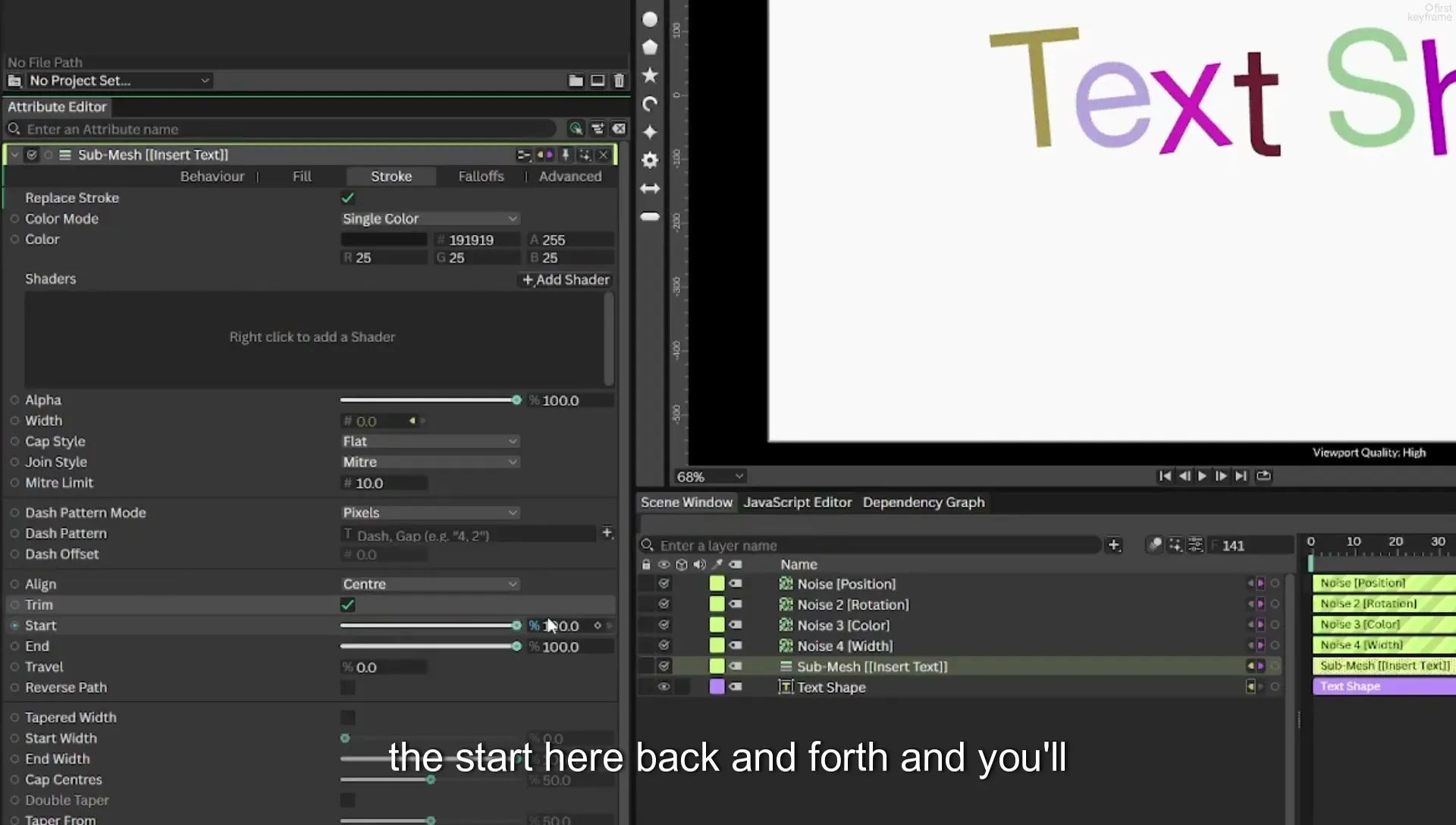Enable the Tapered Width checkbox
This screenshot has height=825, width=1456.
click(x=348, y=717)
